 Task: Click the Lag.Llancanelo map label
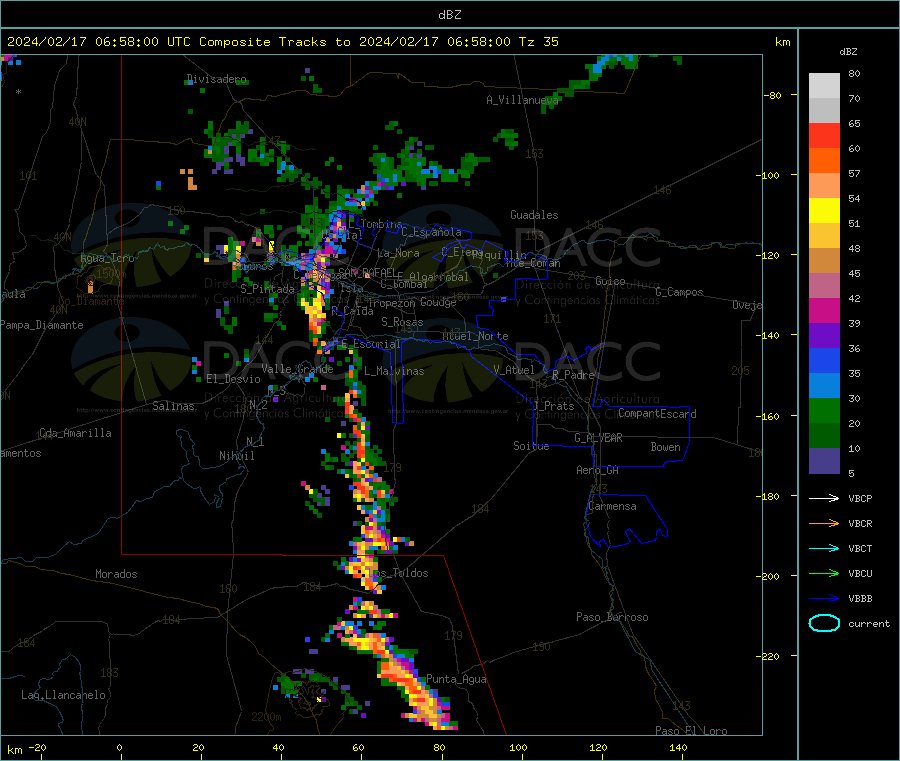[63, 695]
